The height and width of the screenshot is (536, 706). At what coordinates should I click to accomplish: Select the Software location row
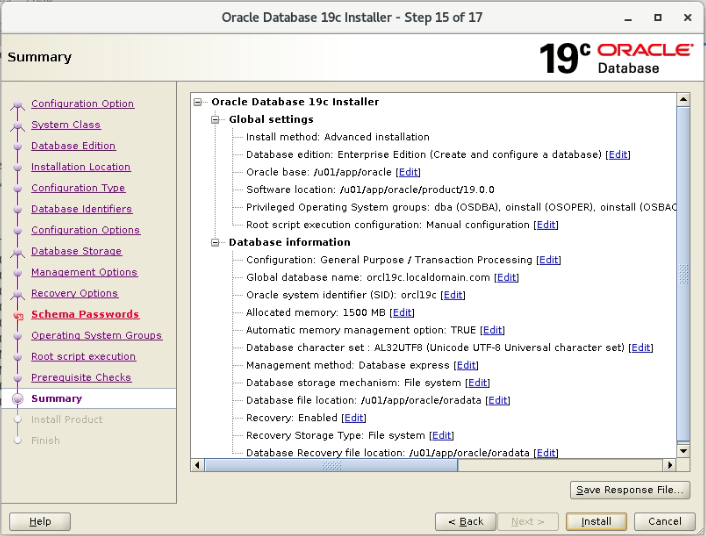(x=370, y=190)
